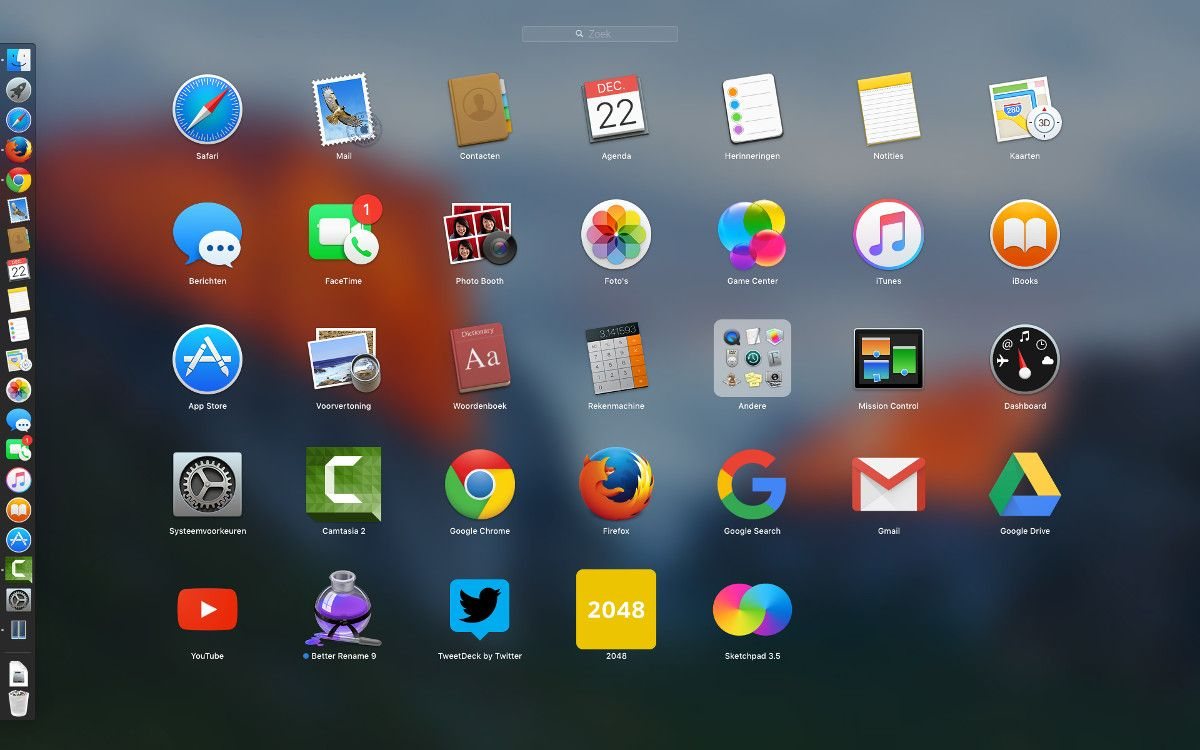Open Safari from Launchpad
The image size is (1200, 750).
(207, 110)
